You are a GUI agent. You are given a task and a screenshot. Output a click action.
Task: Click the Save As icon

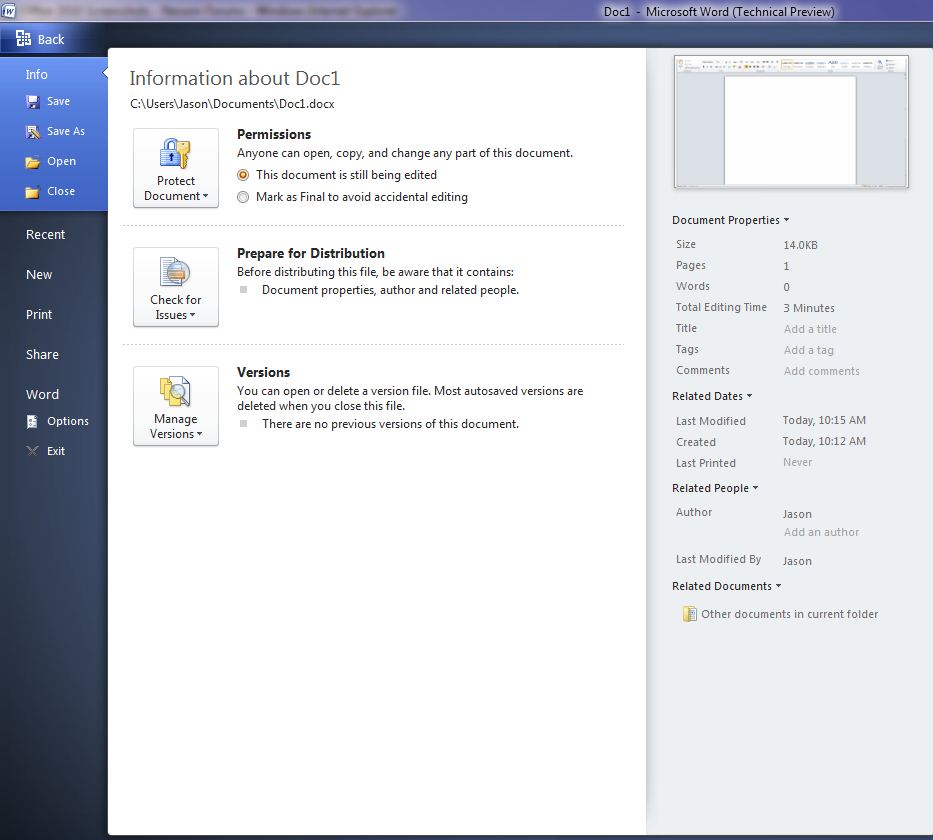coord(33,132)
